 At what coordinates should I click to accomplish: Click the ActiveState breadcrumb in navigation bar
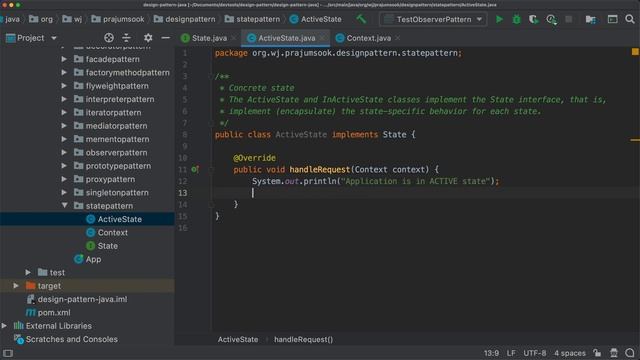coord(316,19)
